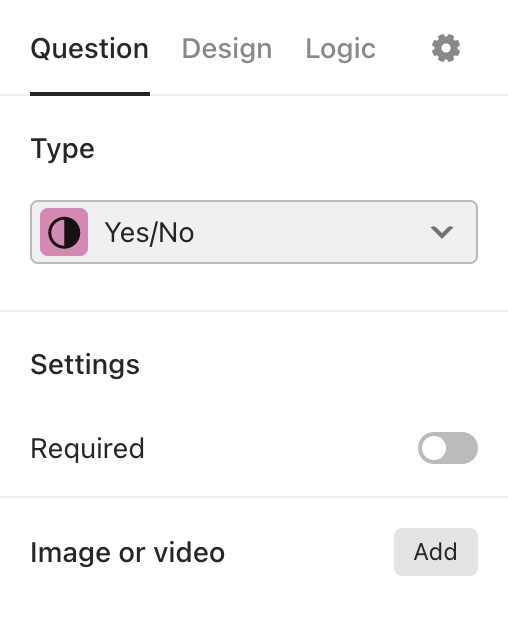Image resolution: width=508 pixels, height=638 pixels.
Task: Click the chevron arrow in Type field
Action: (x=442, y=232)
